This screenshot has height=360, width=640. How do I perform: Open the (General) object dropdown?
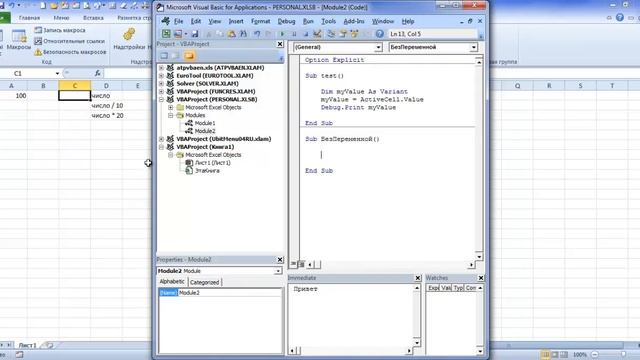tap(378, 47)
